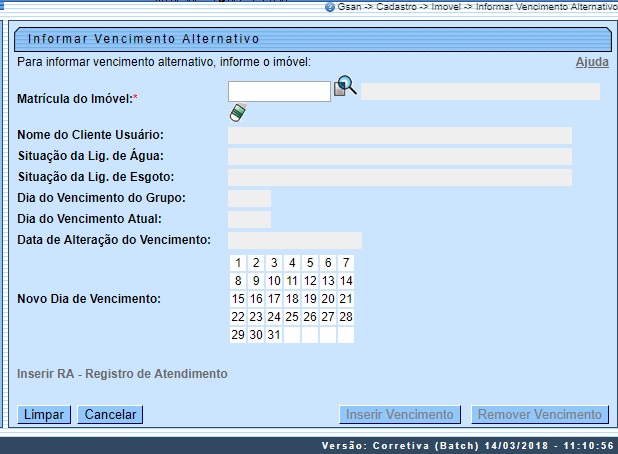This screenshot has width=618, height=454.
Task: Click the Informar Vencimento Alternativo panel title
Action: tap(143, 39)
